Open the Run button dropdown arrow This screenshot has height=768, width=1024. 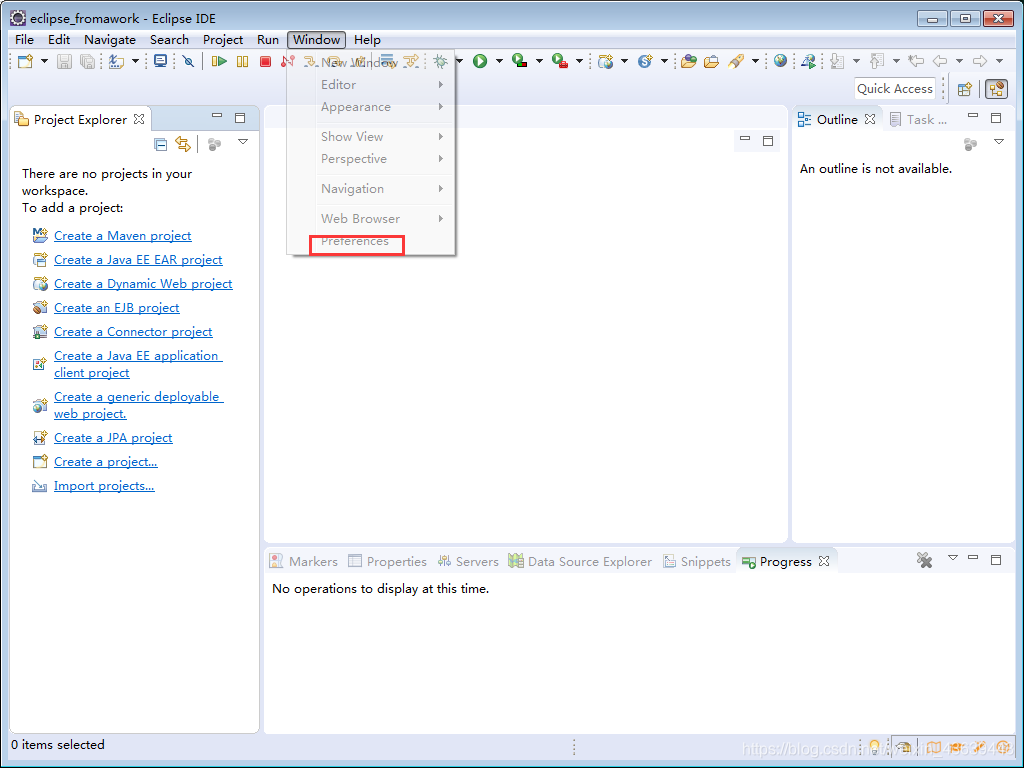499,61
